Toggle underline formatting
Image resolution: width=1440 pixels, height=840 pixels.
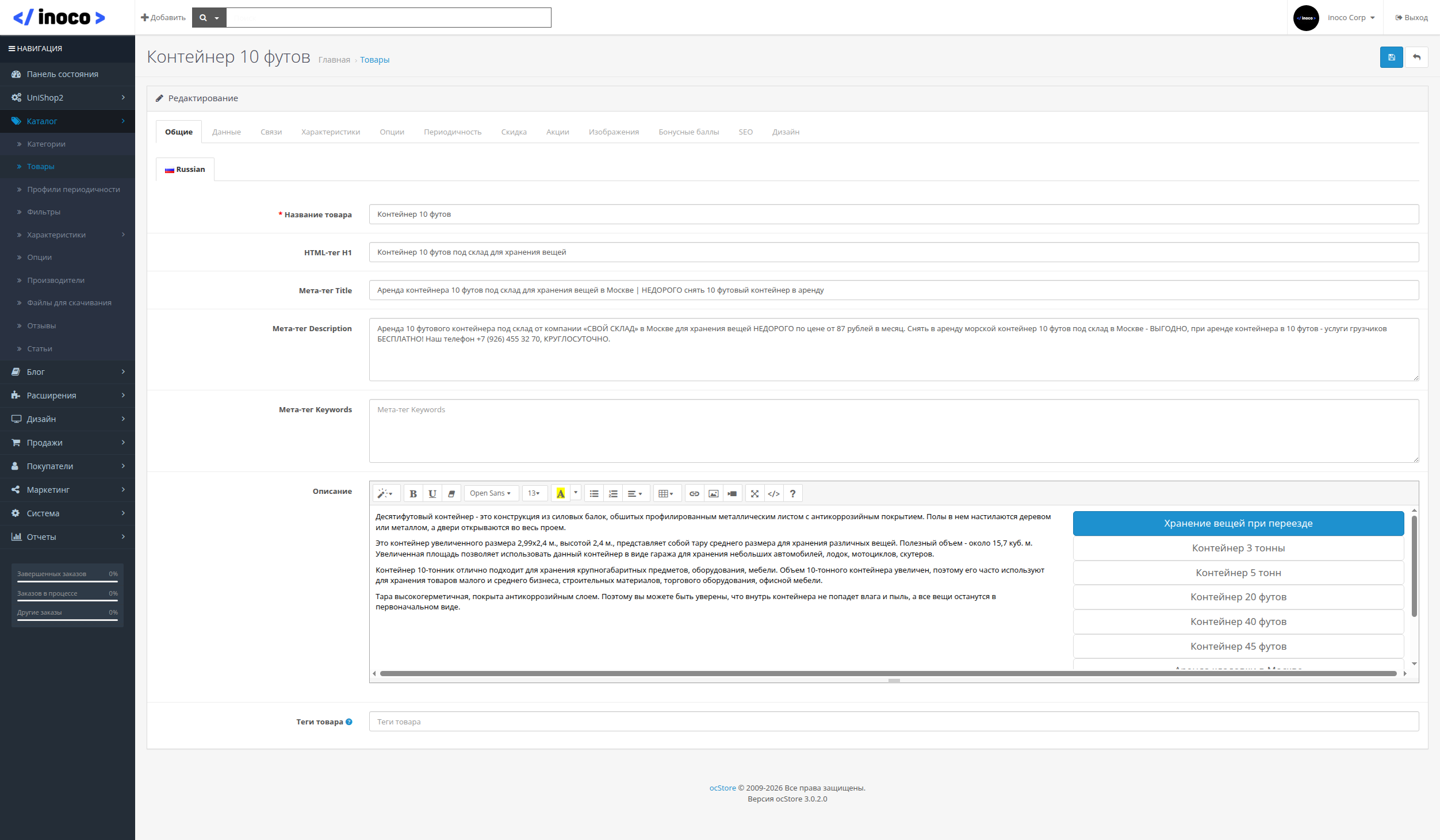tap(432, 493)
